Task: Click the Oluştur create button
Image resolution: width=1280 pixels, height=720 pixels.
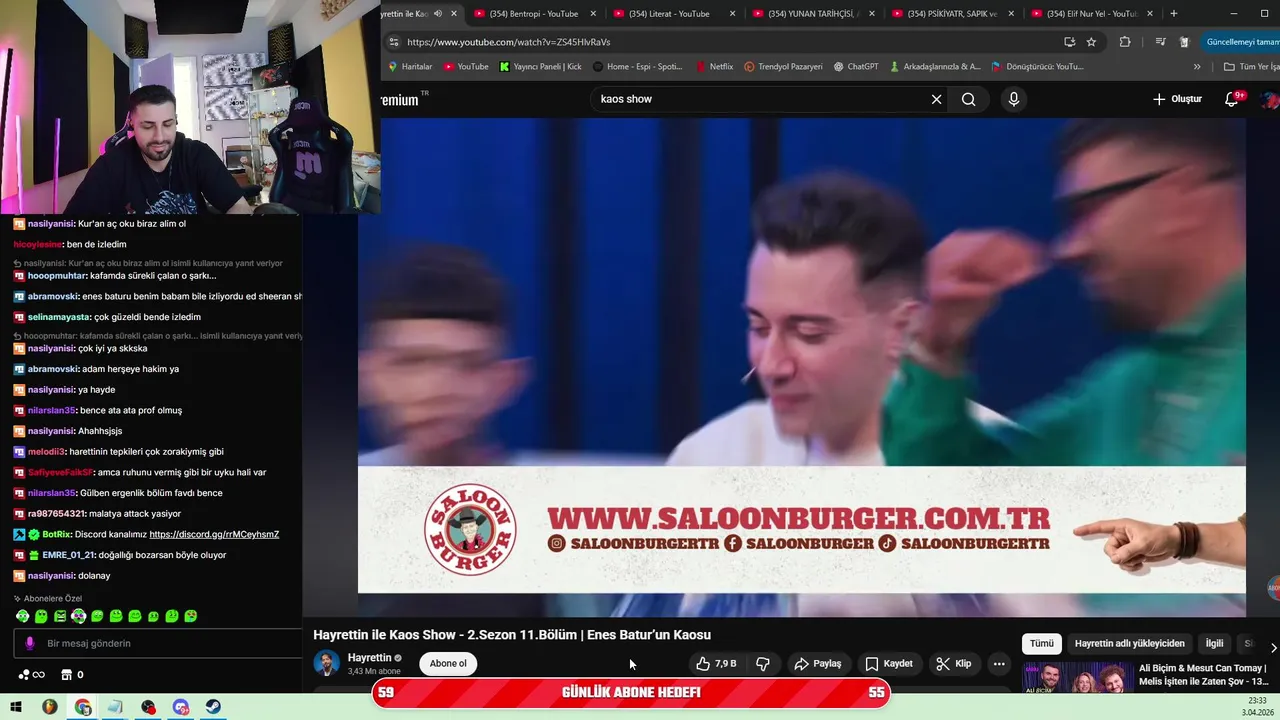Action: [x=1177, y=99]
